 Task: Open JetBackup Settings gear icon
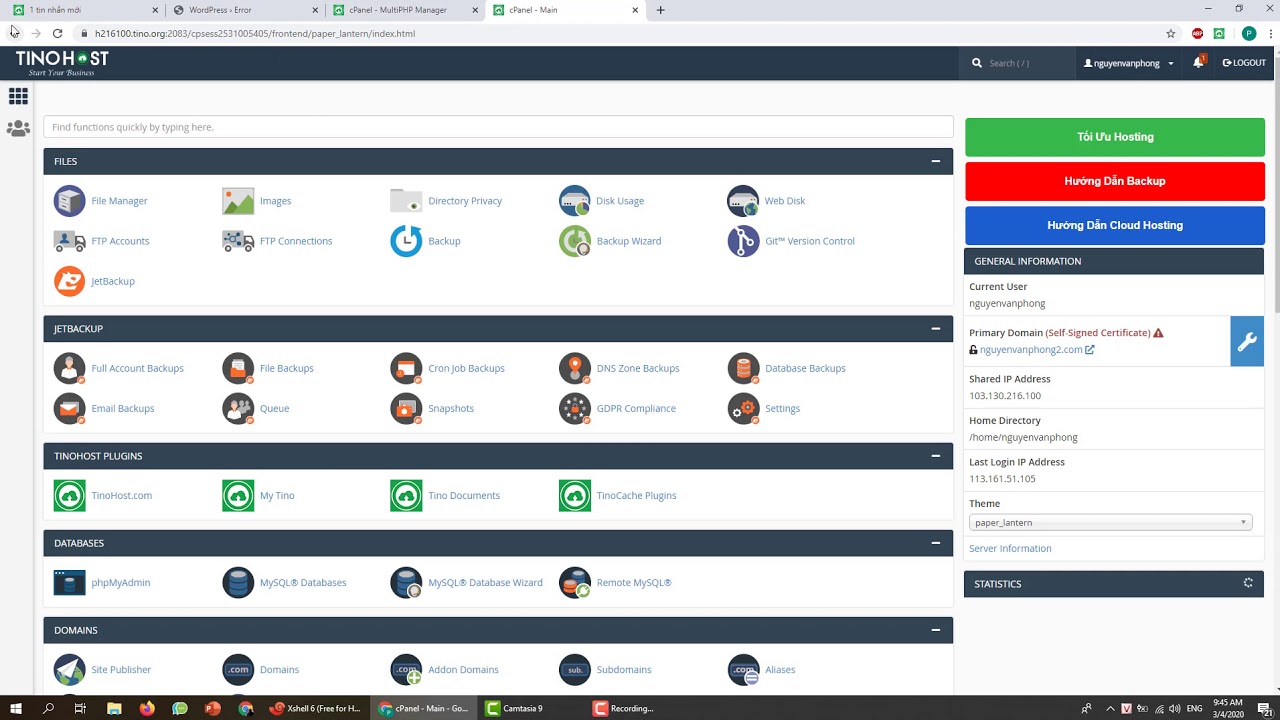pyautogui.click(x=743, y=408)
